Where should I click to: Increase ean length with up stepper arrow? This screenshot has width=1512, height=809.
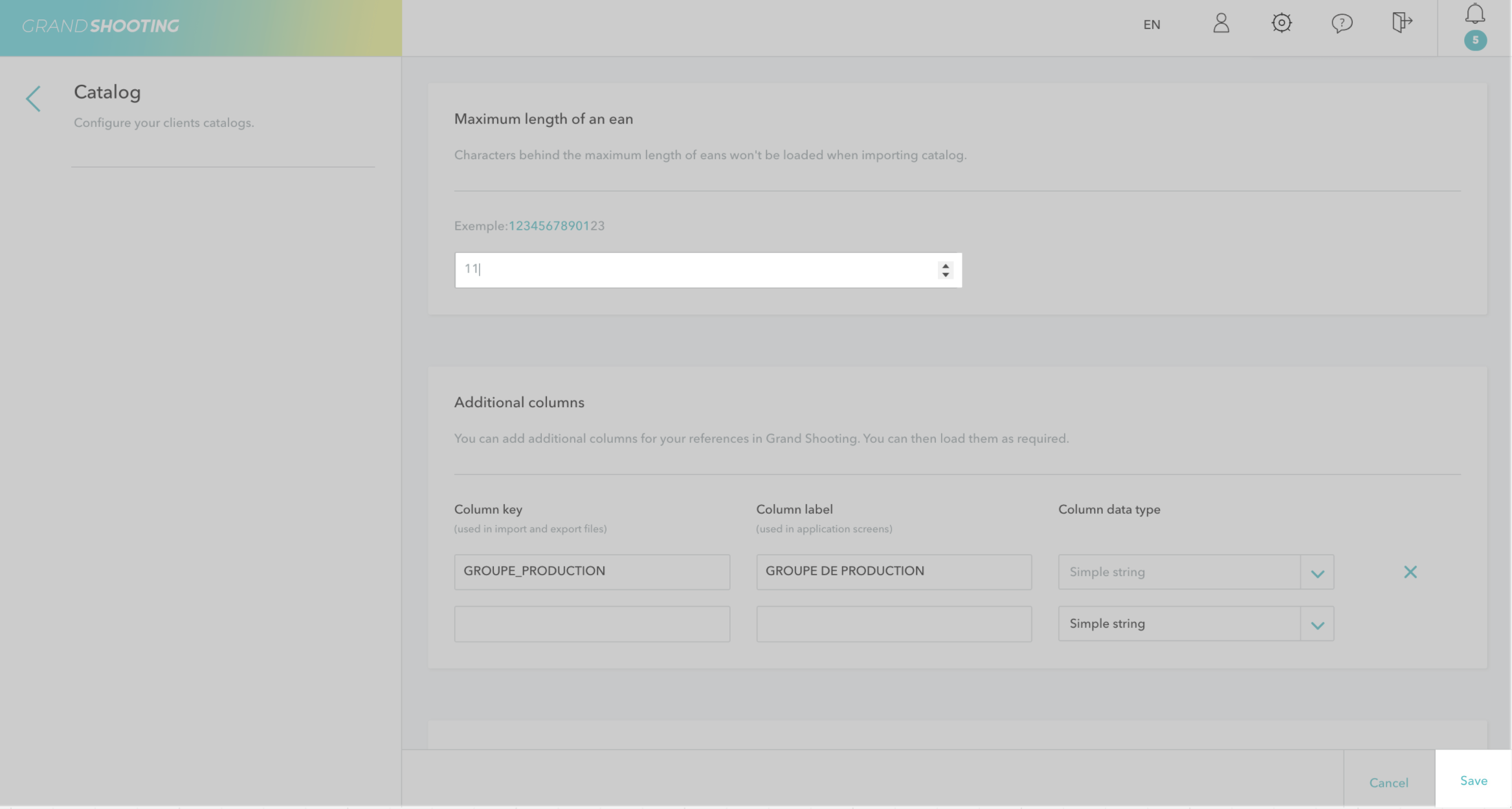click(x=946, y=265)
